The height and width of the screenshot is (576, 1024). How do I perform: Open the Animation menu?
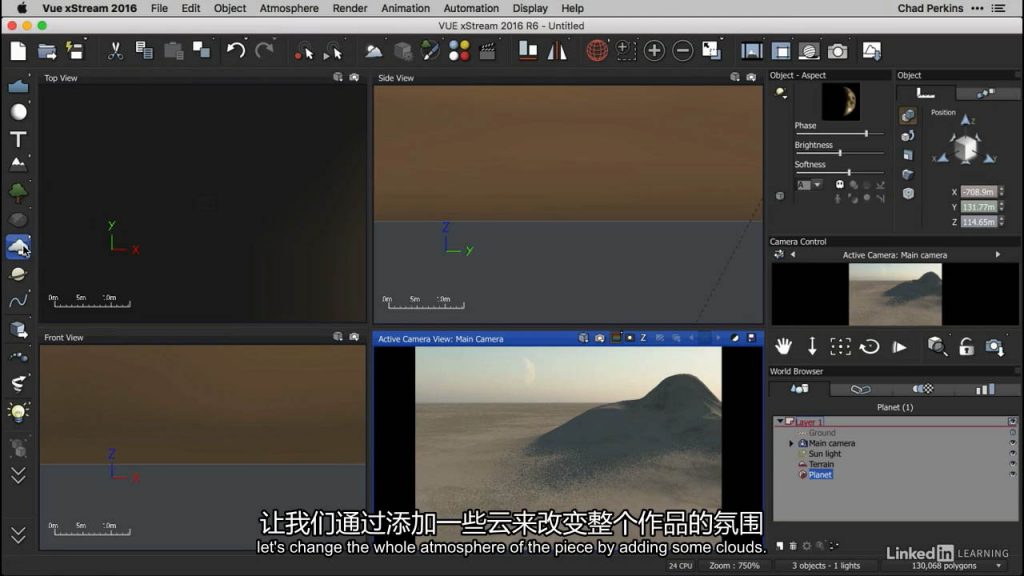tap(406, 8)
